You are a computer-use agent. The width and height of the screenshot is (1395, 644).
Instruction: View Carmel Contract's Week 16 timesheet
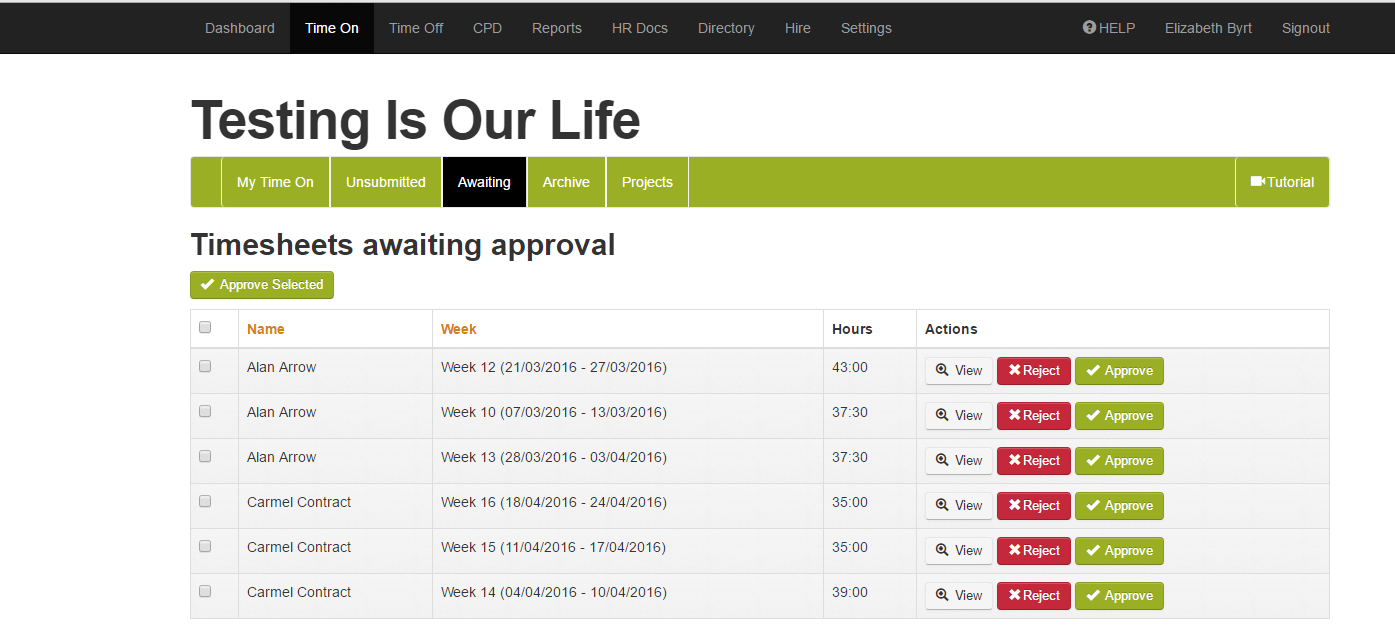958,506
